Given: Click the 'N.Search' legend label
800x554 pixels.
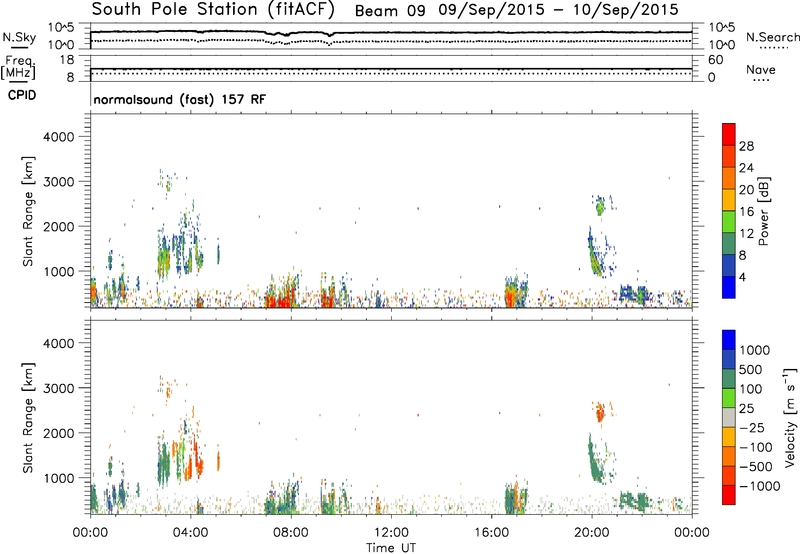Looking at the screenshot, I should [x=772, y=37].
